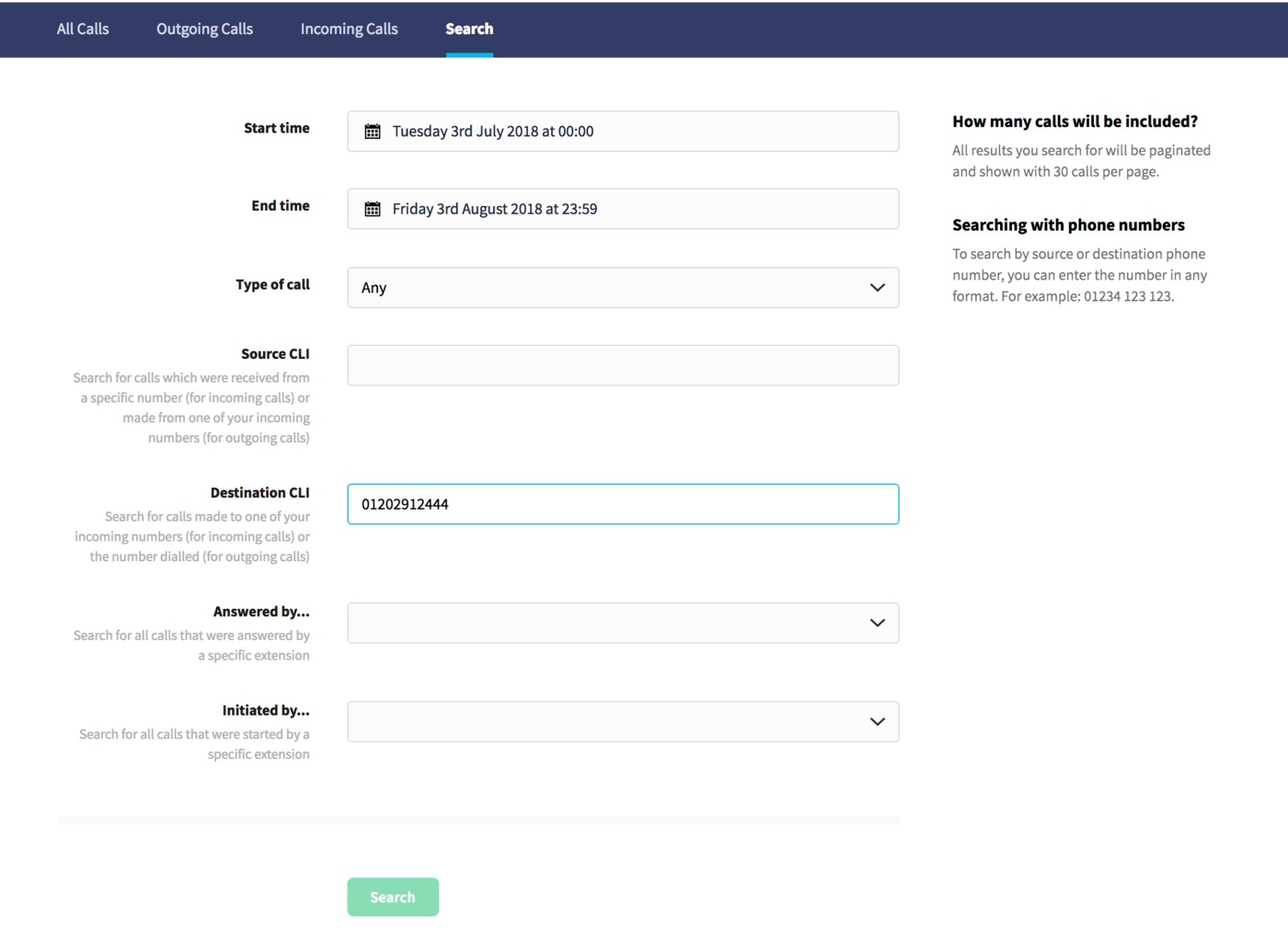The width and height of the screenshot is (1288, 940).
Task: Click the Source CLI label
Action: (x=275, y=353)
